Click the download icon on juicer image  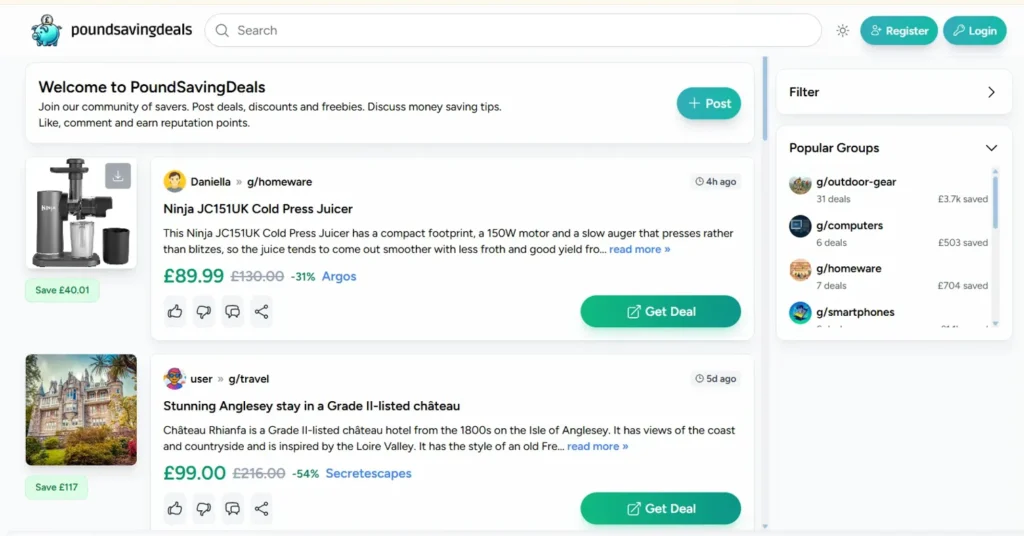(118, 176)
